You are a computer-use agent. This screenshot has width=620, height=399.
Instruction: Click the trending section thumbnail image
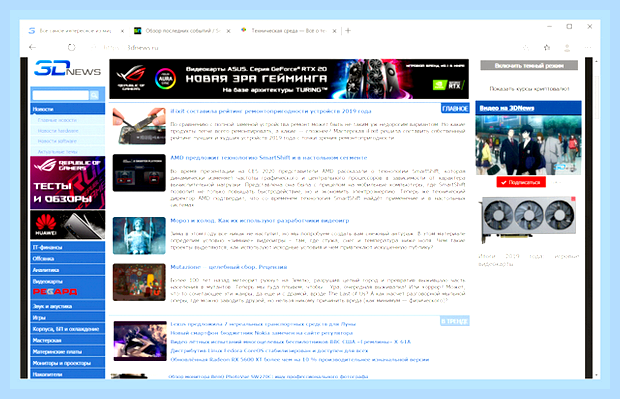(140, 341)
